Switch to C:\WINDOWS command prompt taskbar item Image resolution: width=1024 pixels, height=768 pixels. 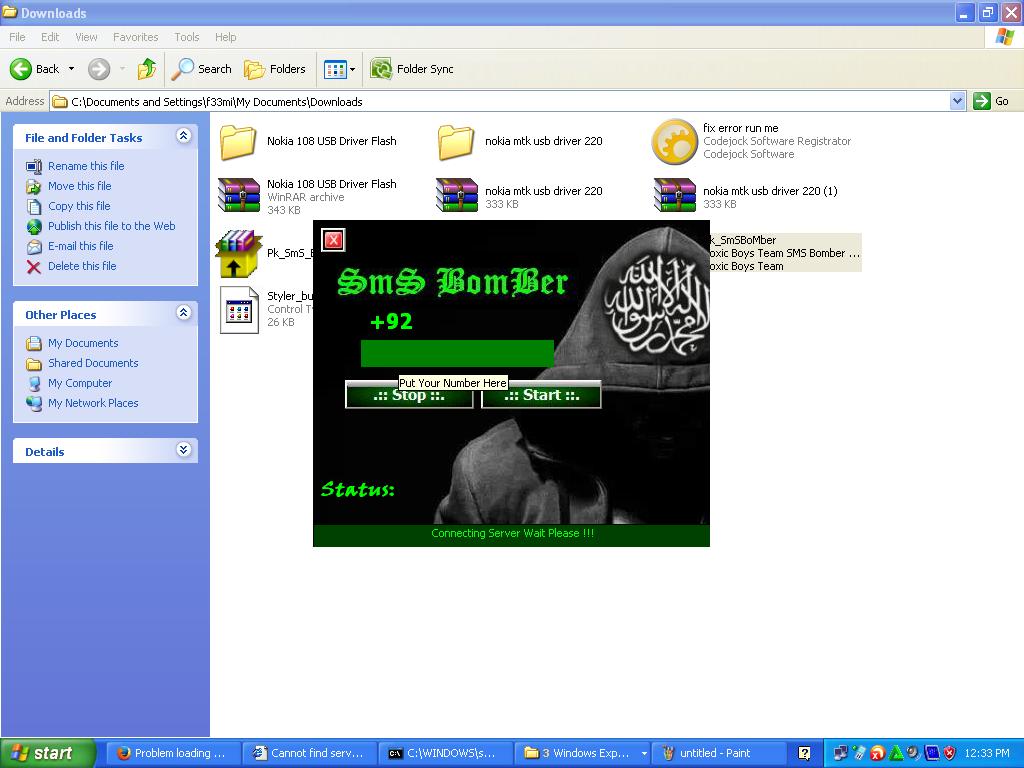(x=446, y=753)
